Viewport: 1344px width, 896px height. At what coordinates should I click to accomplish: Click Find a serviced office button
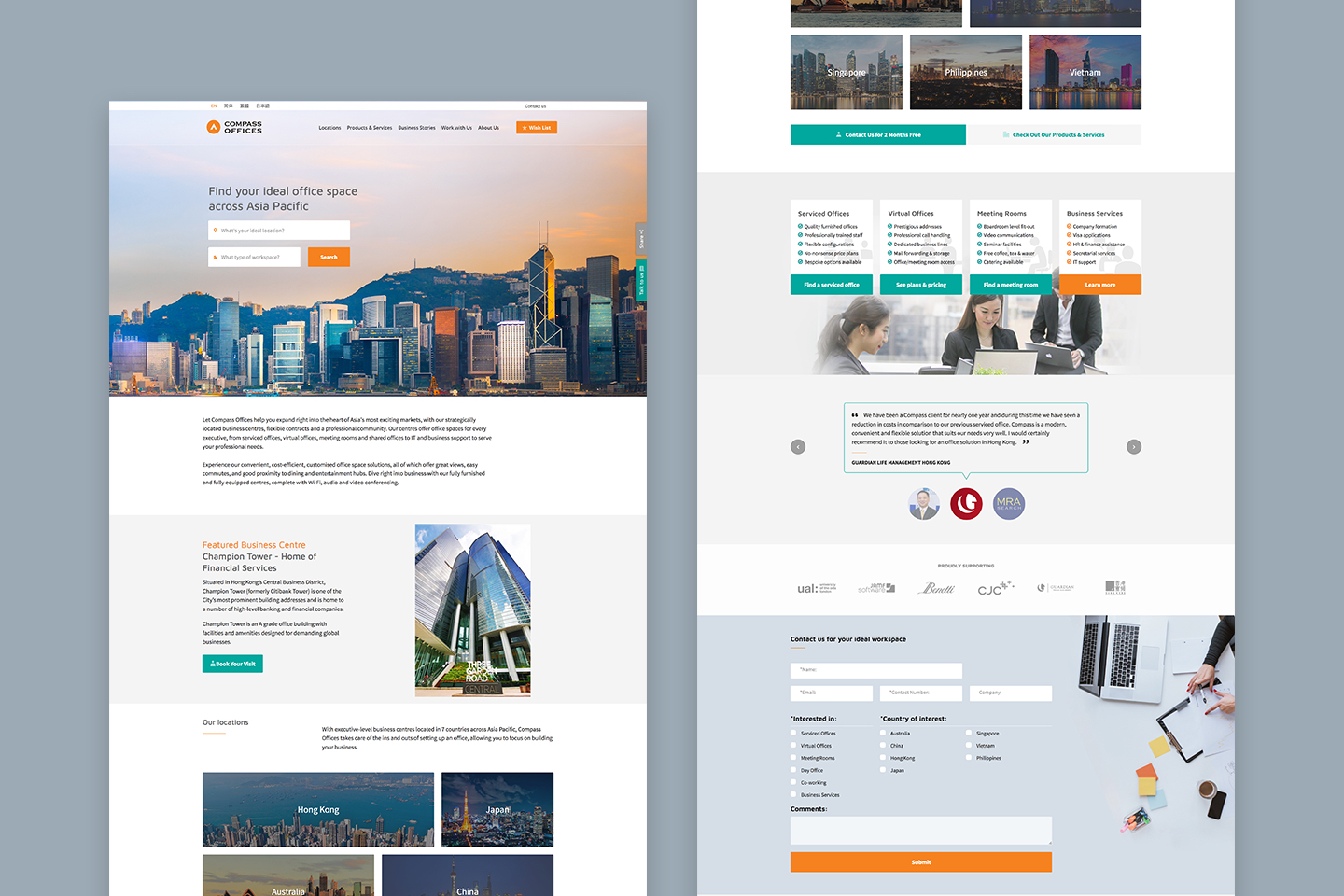click(832, 285)
